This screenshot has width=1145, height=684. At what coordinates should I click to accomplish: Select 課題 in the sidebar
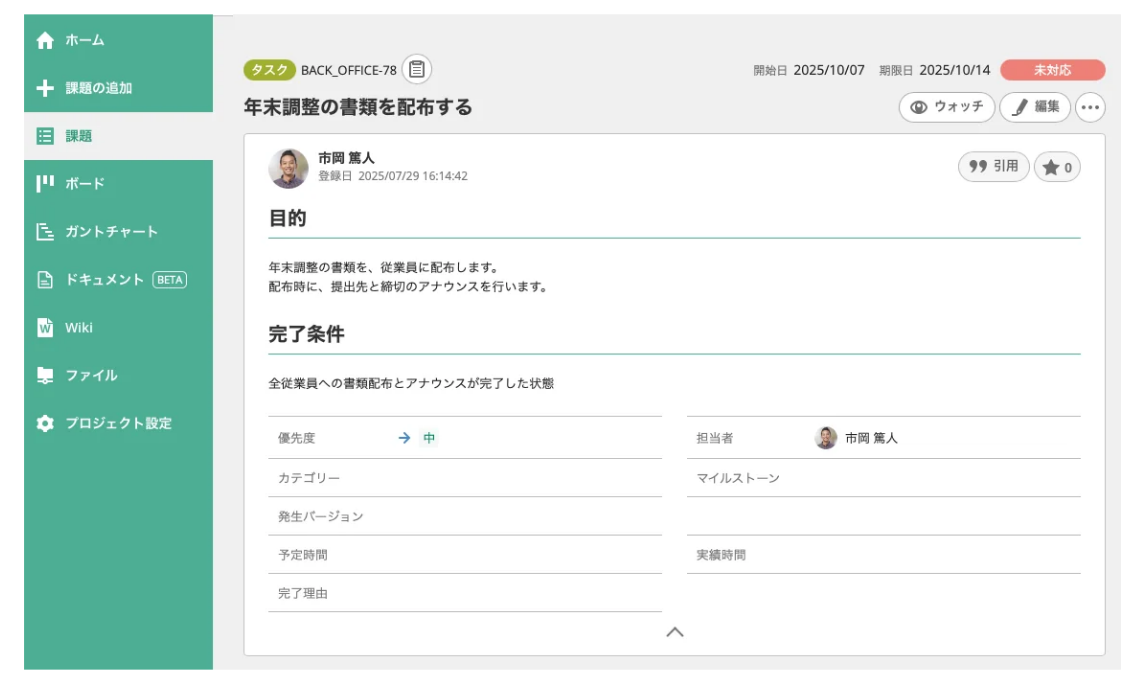click(x=118, y=136)
